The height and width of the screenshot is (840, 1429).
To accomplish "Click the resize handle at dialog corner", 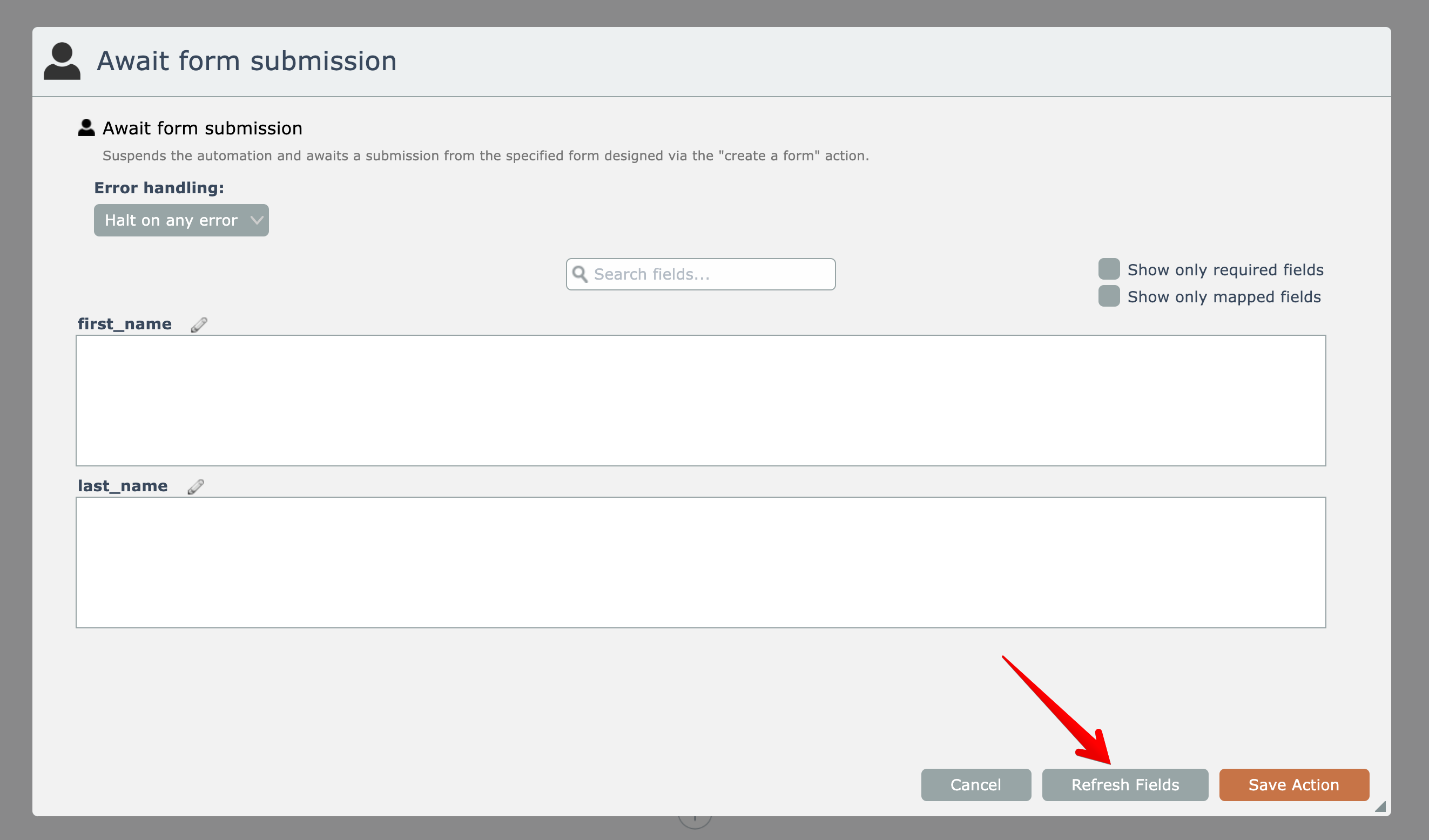I will [1380, 806].
